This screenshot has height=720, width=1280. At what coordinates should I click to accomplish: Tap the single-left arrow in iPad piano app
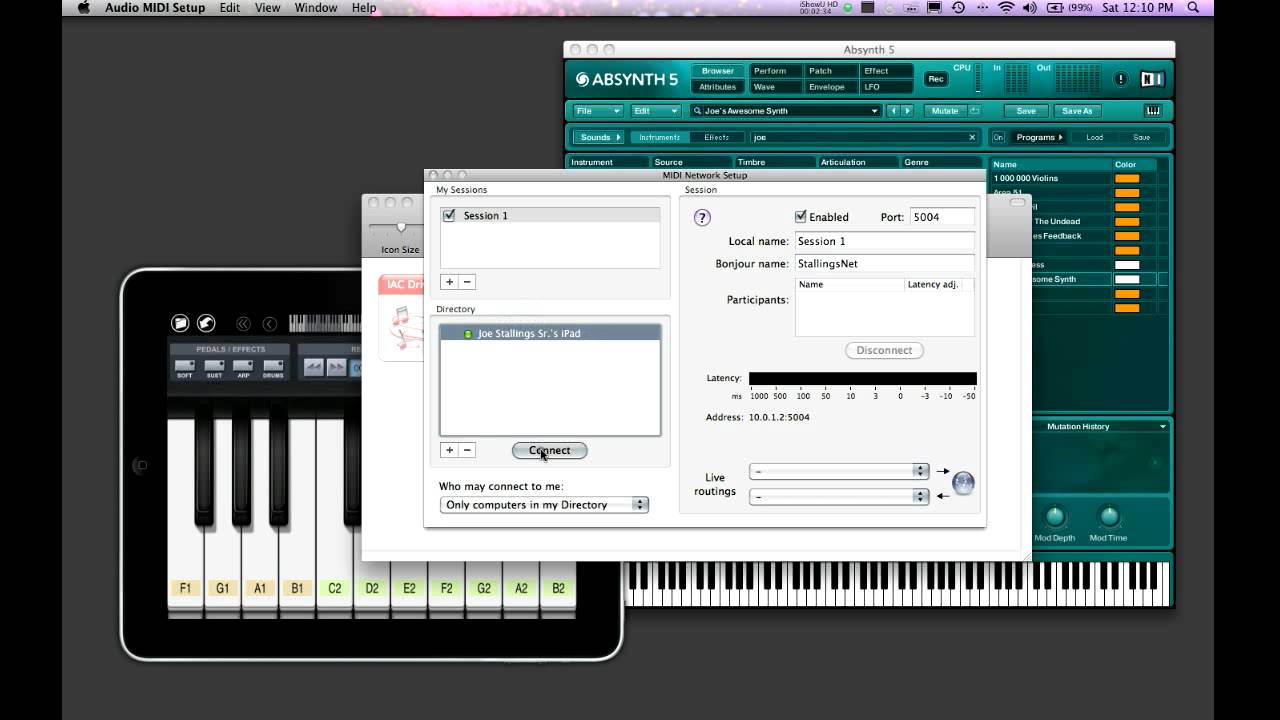pos(269,323)
